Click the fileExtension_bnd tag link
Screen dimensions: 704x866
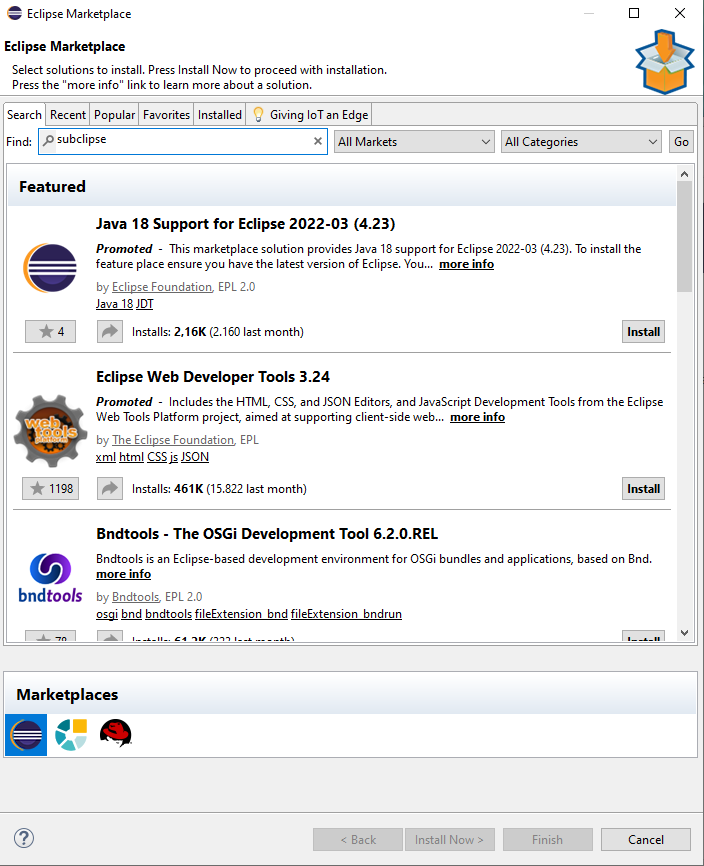tap(241, 614)
